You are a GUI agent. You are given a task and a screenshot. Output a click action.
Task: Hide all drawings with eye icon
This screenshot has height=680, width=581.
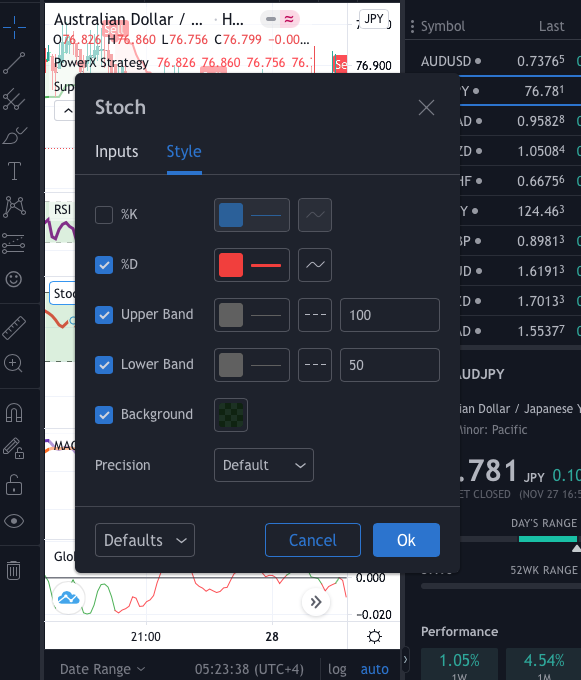tap(14, 521)
